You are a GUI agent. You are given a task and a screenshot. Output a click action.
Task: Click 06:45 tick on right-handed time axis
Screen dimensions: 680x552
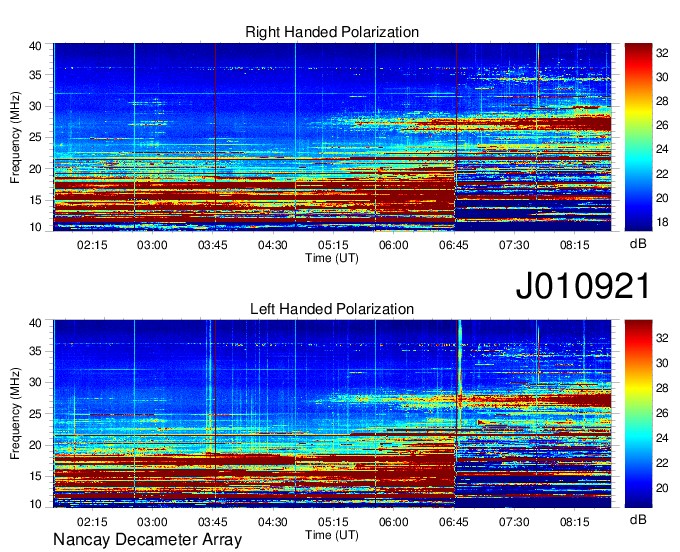pos(454,245)
